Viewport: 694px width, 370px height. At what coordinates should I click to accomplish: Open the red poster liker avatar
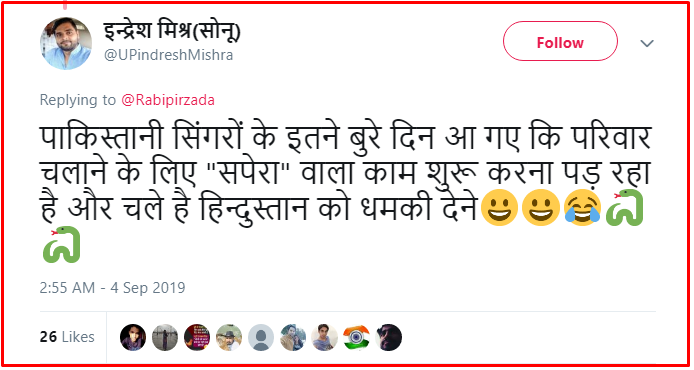197,338
